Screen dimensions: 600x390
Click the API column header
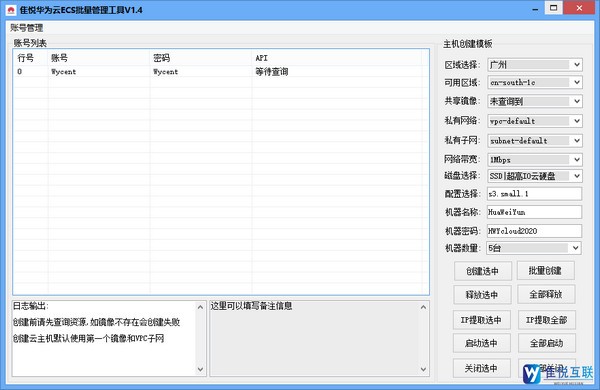point(337,58)
